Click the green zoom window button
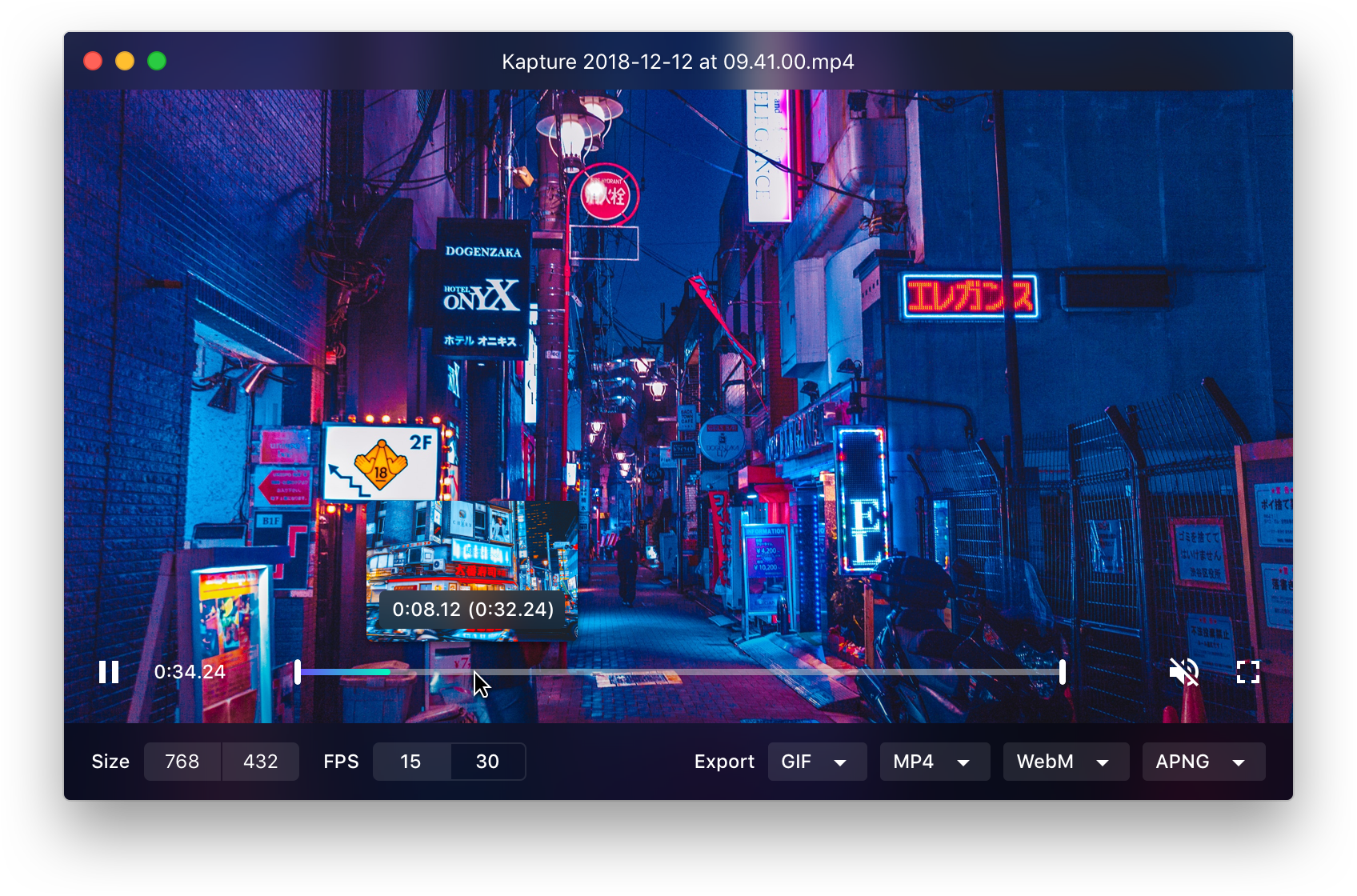 157,61
